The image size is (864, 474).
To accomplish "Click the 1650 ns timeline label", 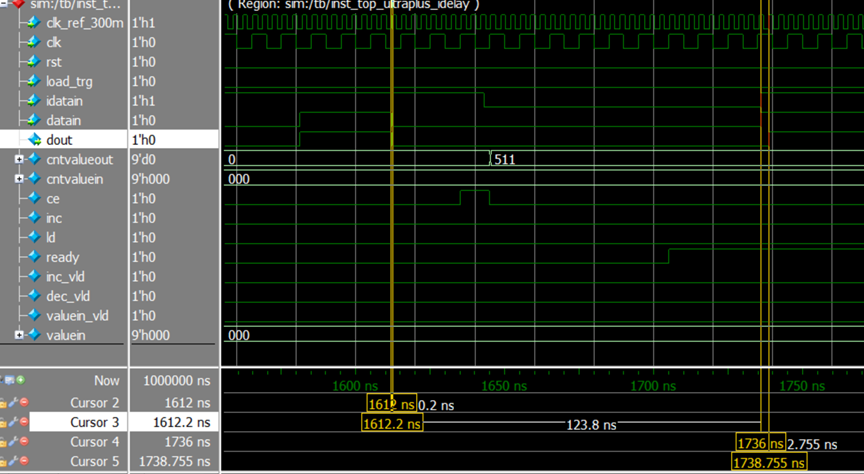I will tap(504, 386).
